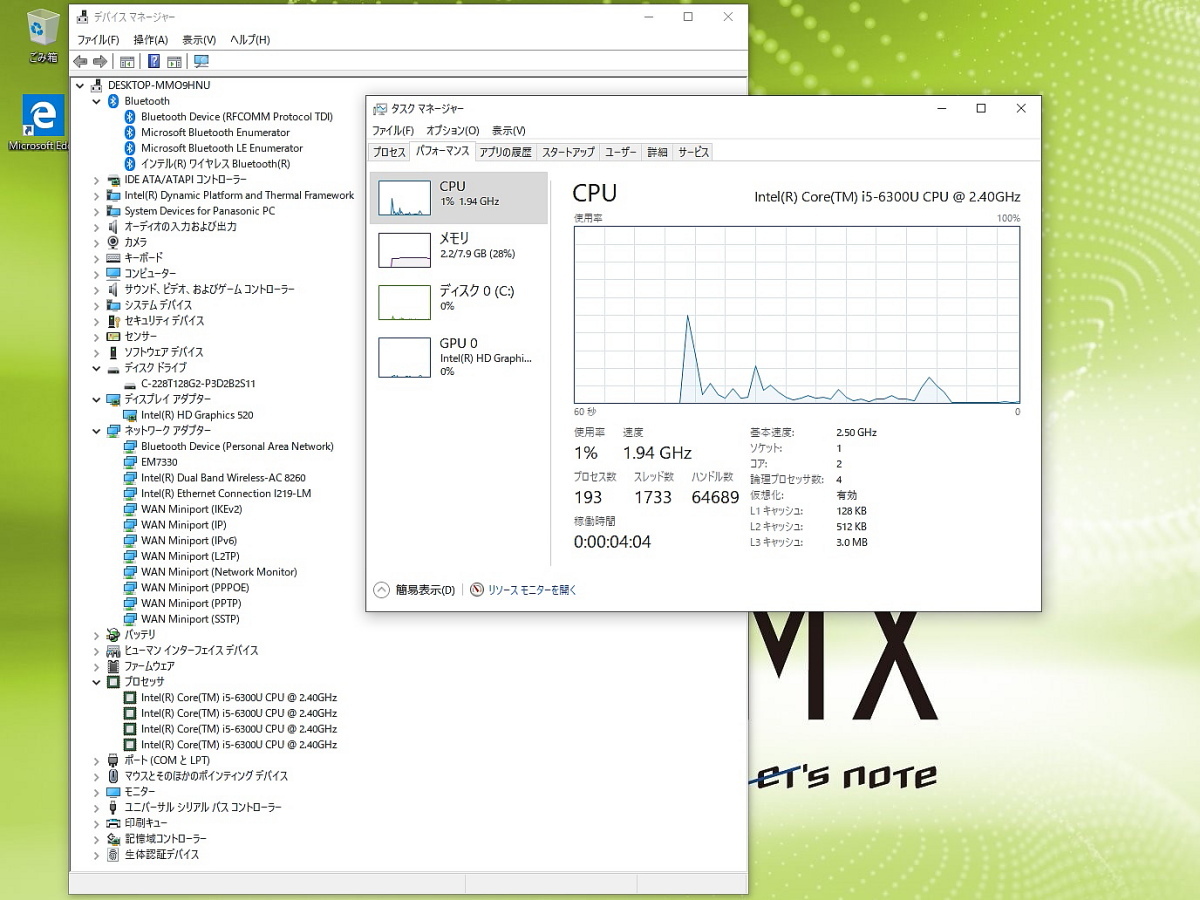1200x900 pixels.
Task: Select WAN Miniport (Network Monitor) entry
Action: [219, 572]
